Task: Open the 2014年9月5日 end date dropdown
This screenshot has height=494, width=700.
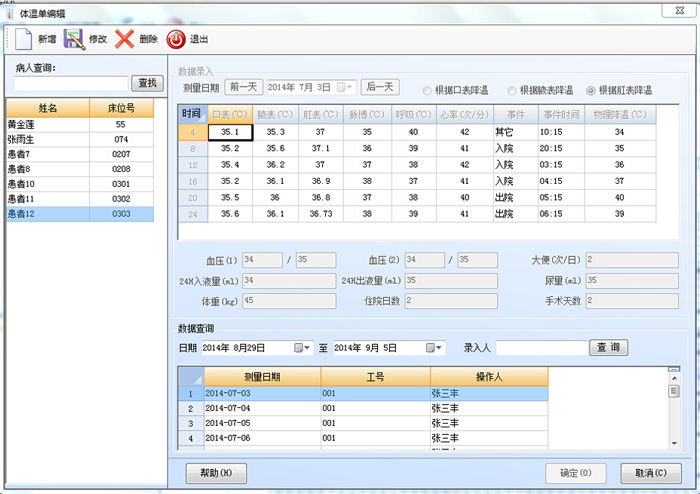Action: tap(434, 348)
